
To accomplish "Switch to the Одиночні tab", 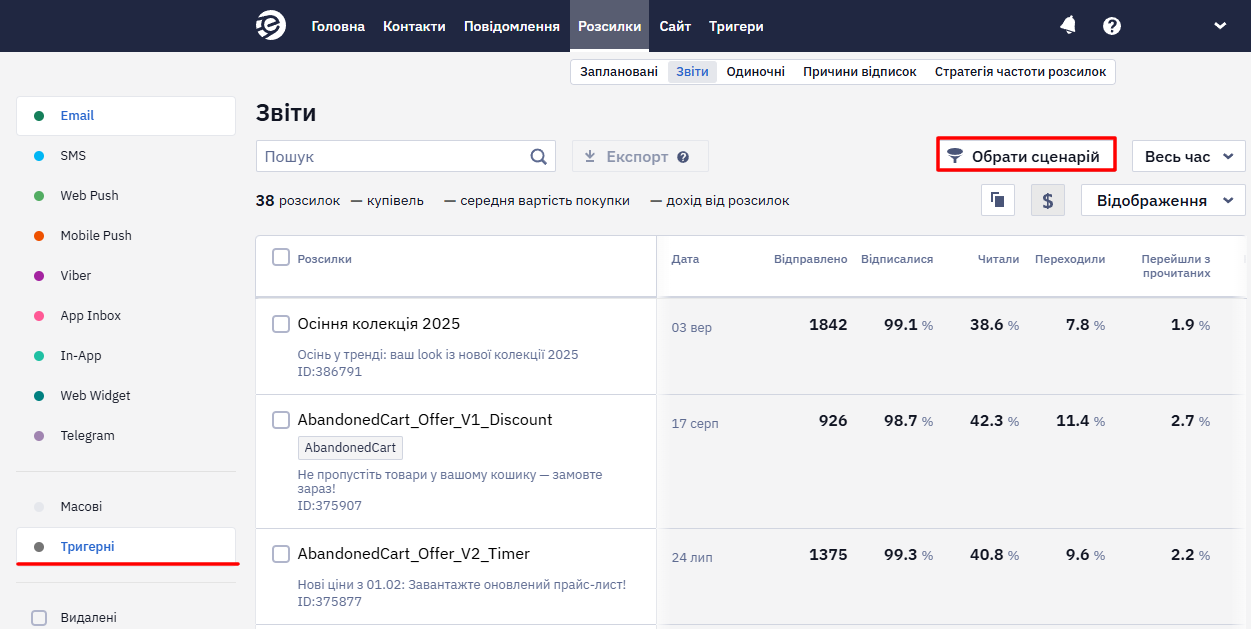I will tap(756, 72).
